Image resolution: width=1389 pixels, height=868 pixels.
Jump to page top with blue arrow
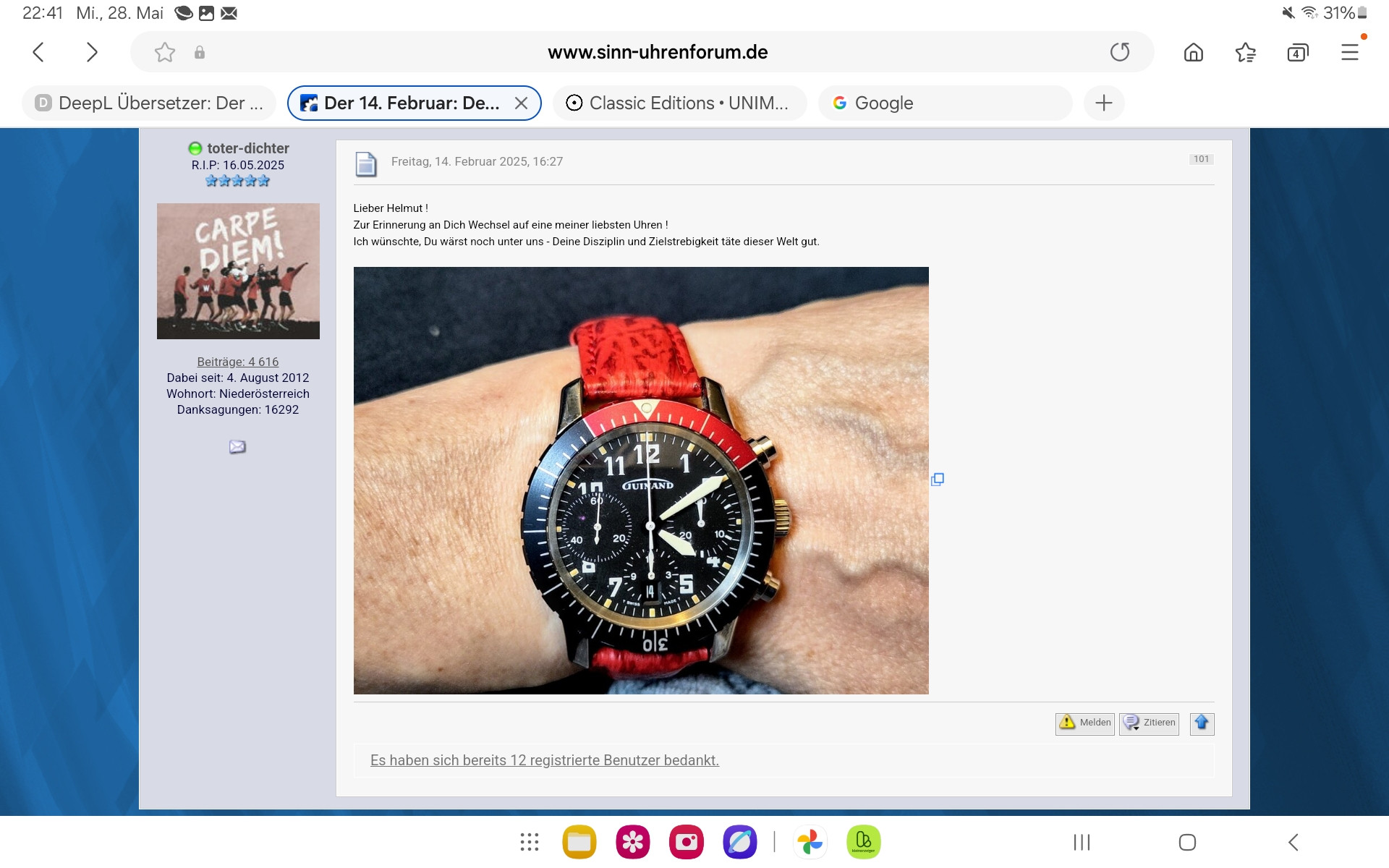click(1202, 723)
